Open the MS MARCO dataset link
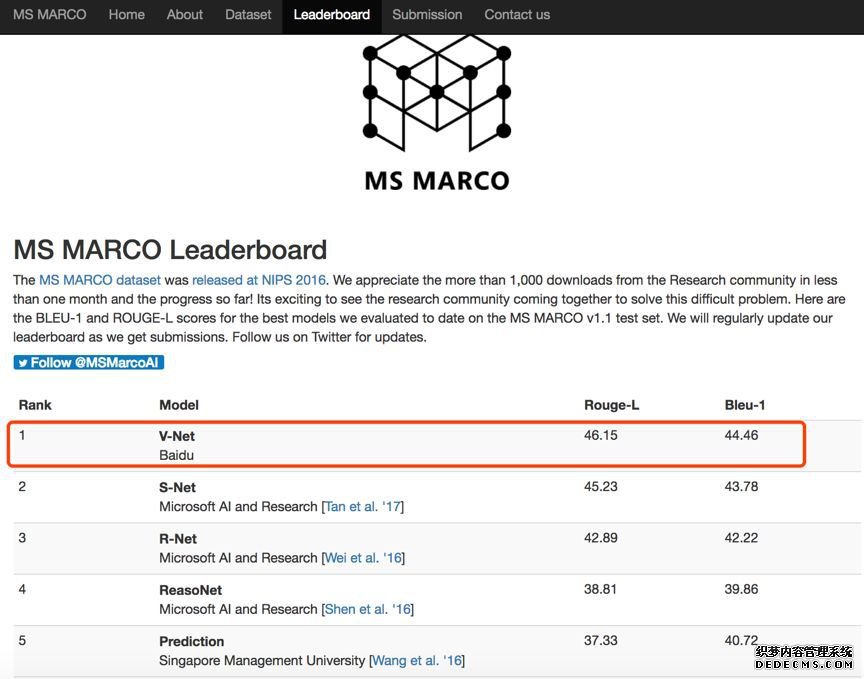The image size is (864, 679). point(100,280)
